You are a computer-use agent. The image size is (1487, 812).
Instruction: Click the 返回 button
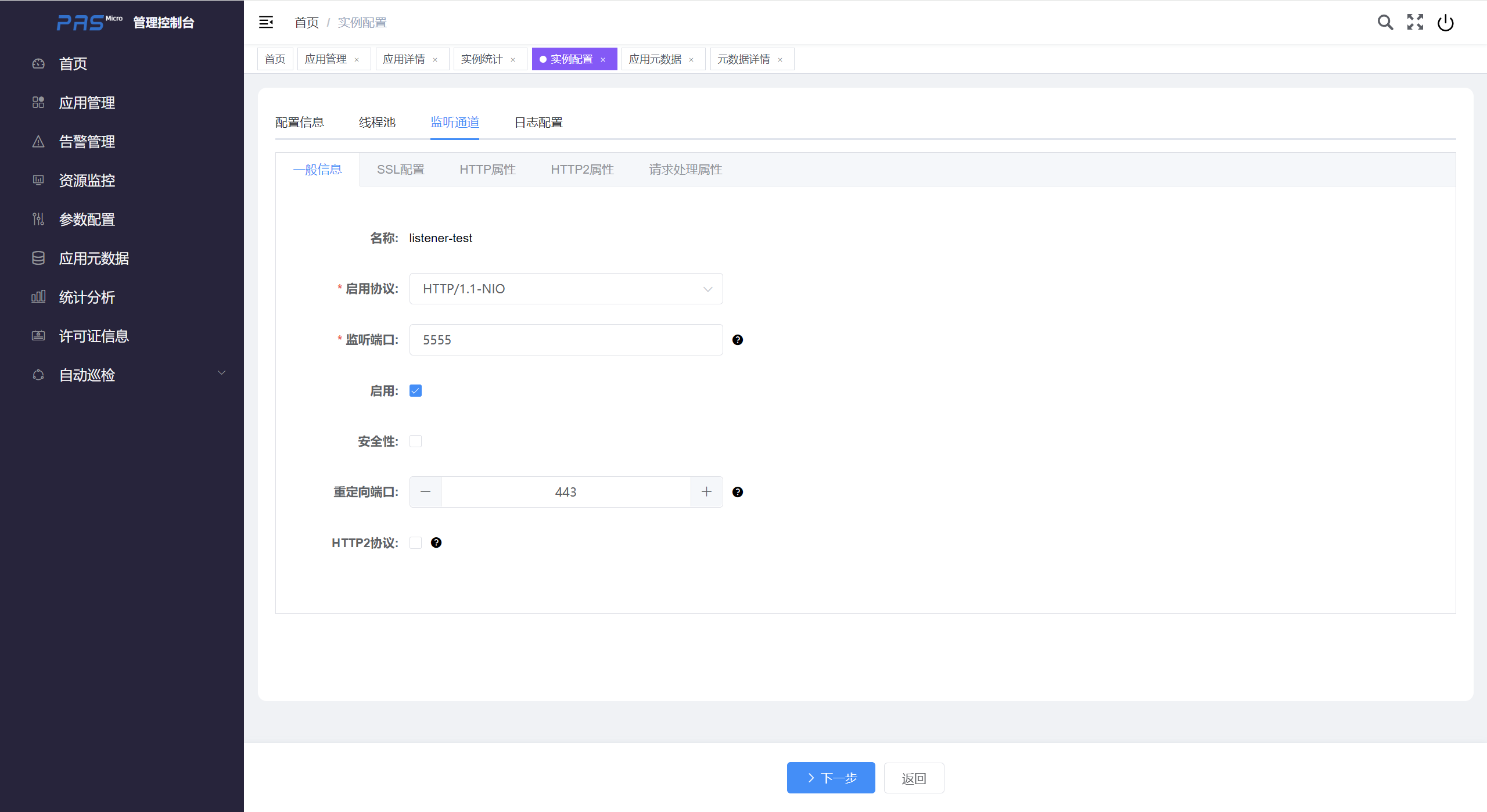point(914,778)
